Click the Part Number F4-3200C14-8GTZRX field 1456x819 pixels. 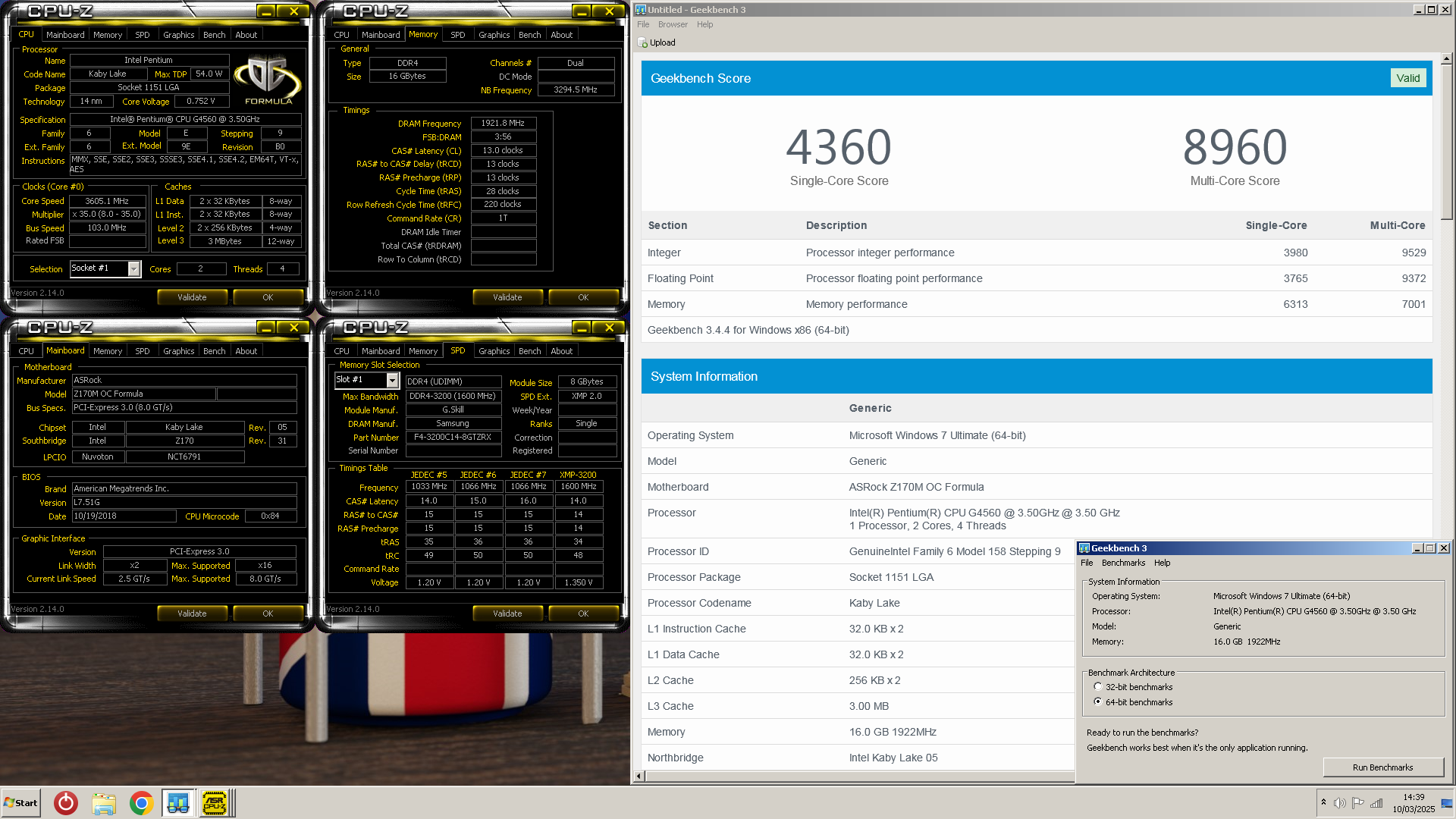[453, 438]
